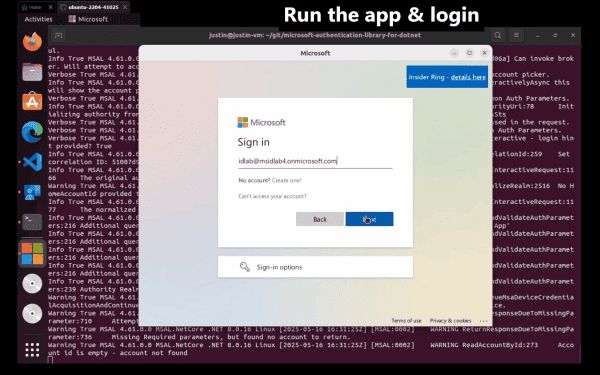
Task: Maximize the terminal window
Action: point(555,35)
